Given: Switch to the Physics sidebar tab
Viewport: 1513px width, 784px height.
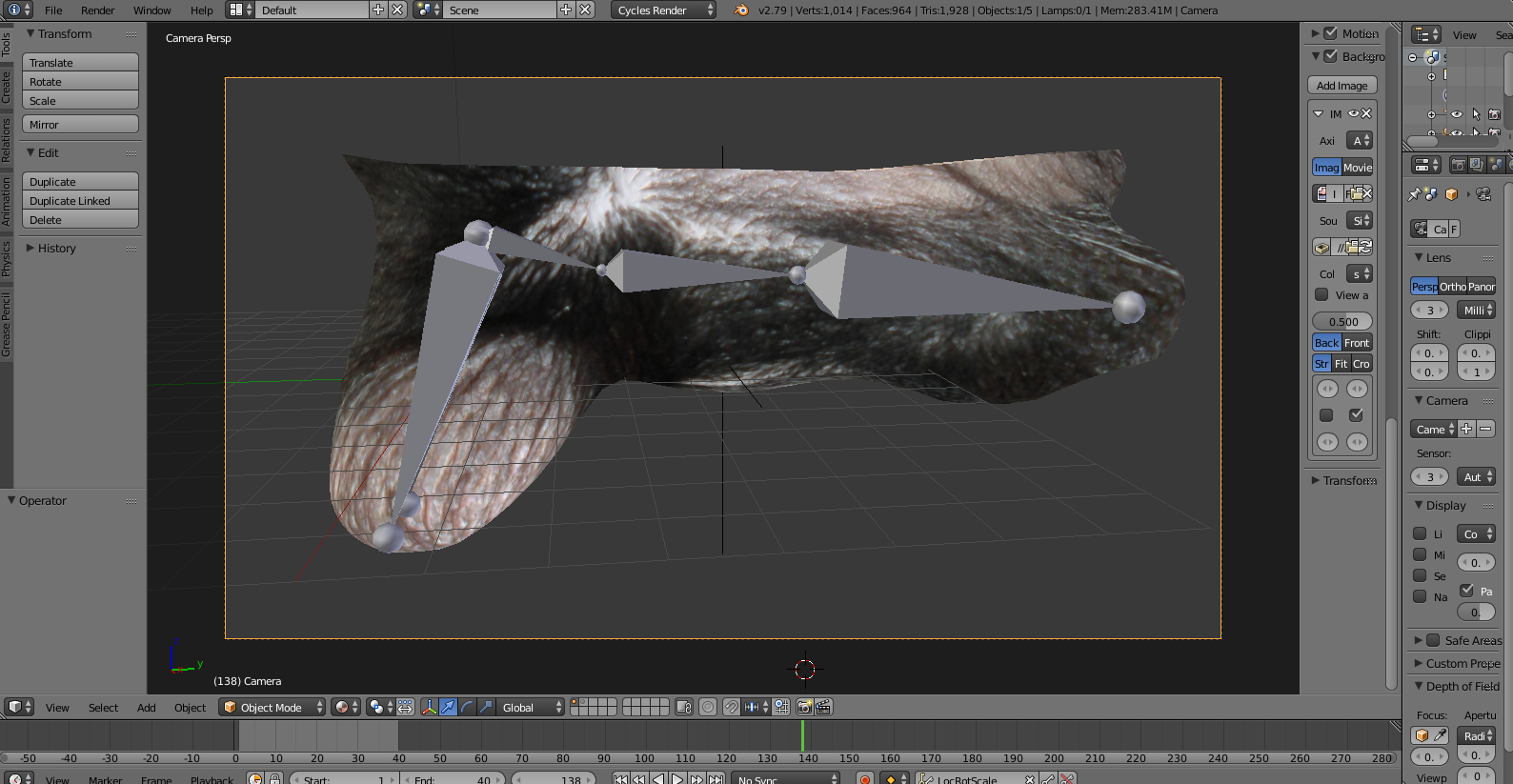Looking at the screenshot, I should click(x=6, y=257).
